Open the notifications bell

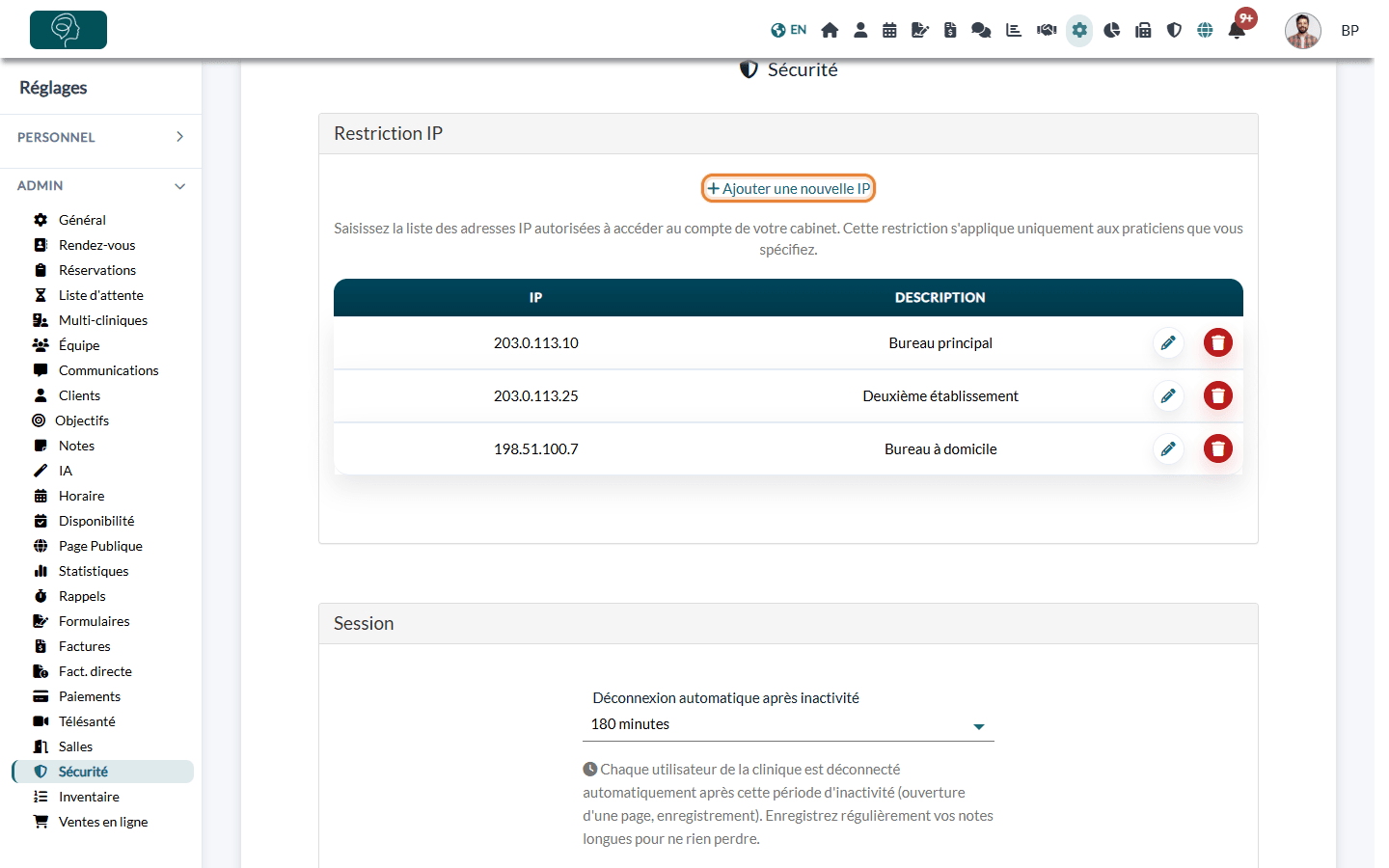[x=1237, y=30]
